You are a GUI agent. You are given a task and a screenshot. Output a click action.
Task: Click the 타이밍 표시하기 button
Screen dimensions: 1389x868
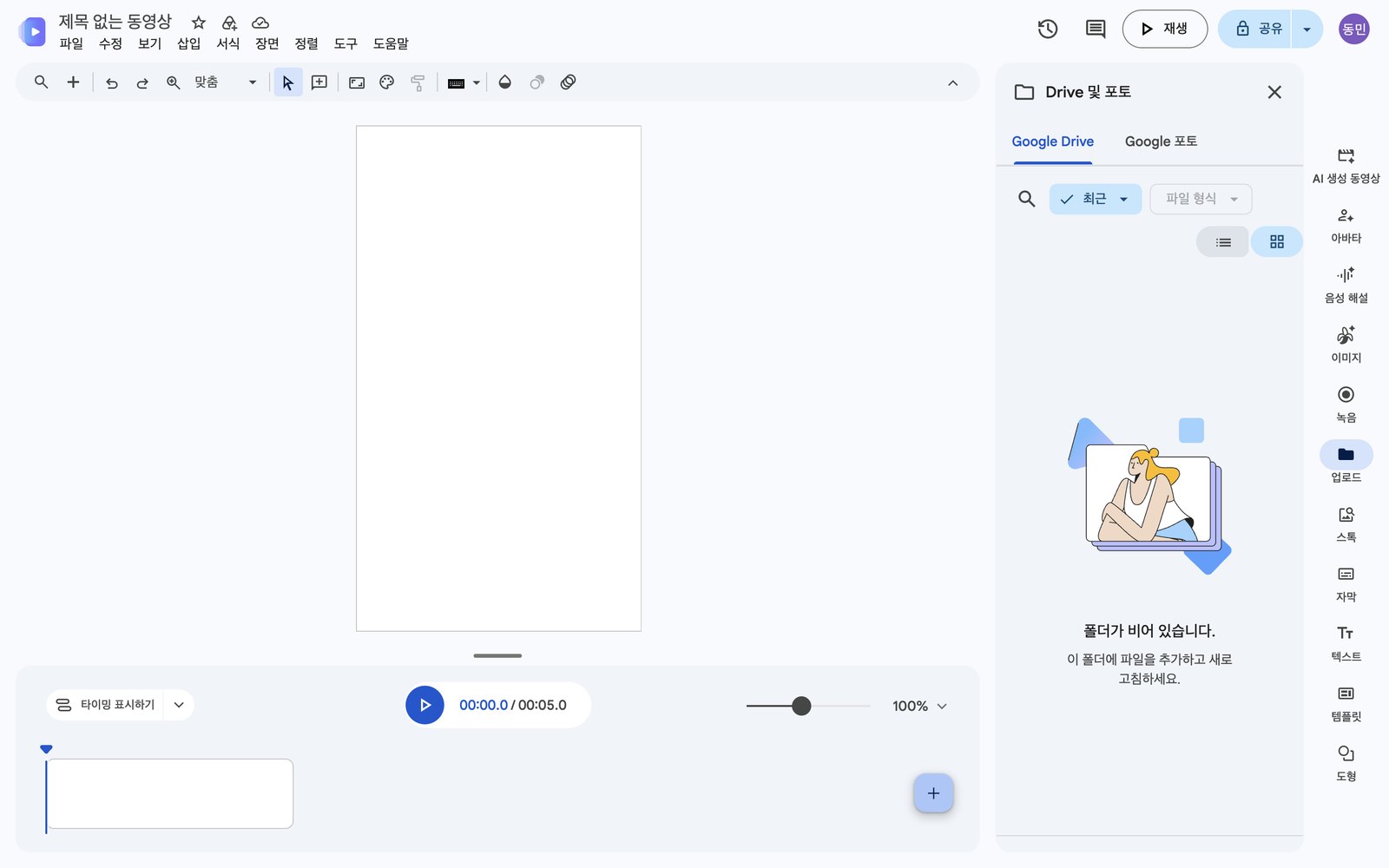click(x=105, y=705)
